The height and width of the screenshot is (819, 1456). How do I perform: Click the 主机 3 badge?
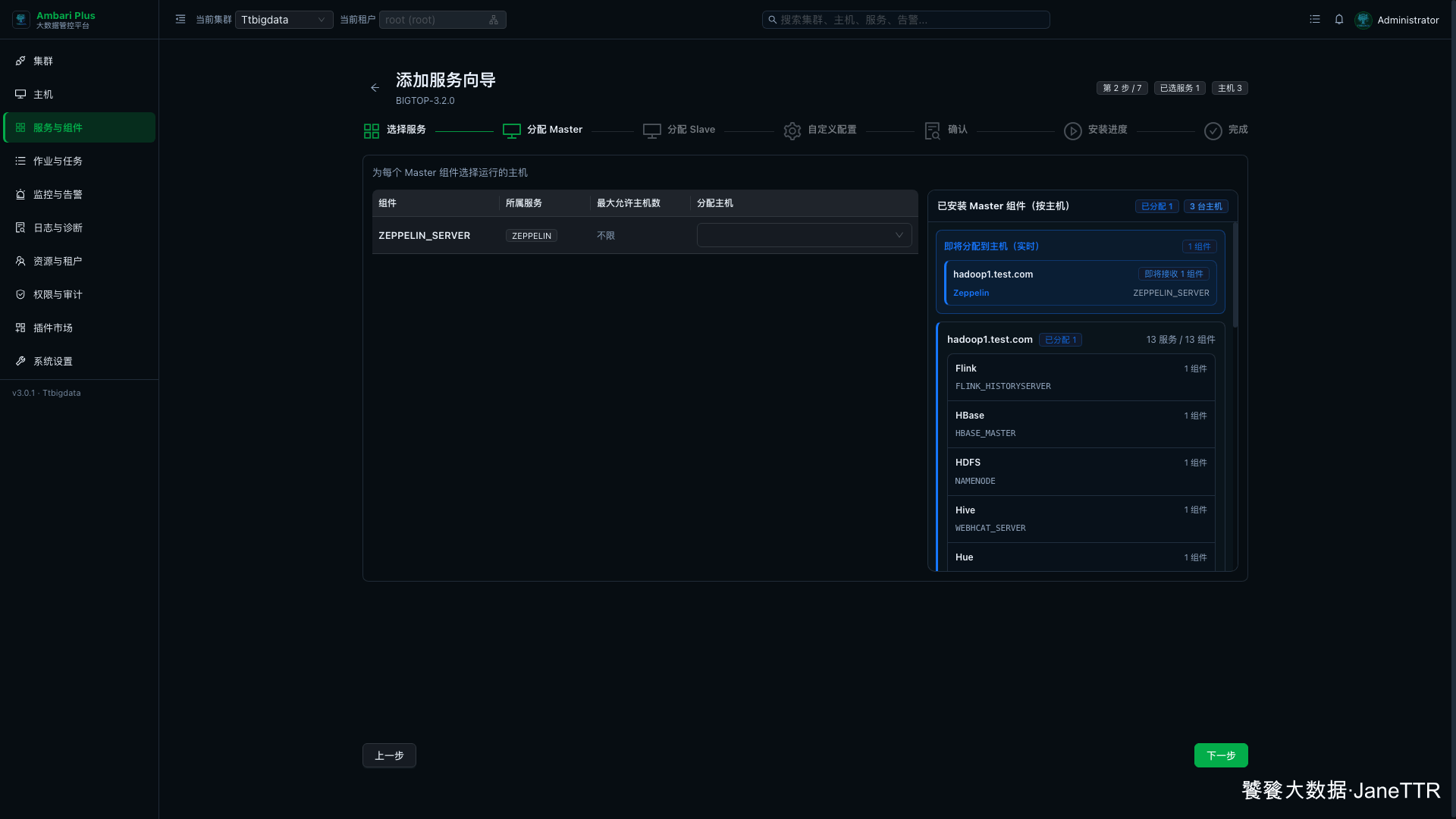coord(1230,88)
